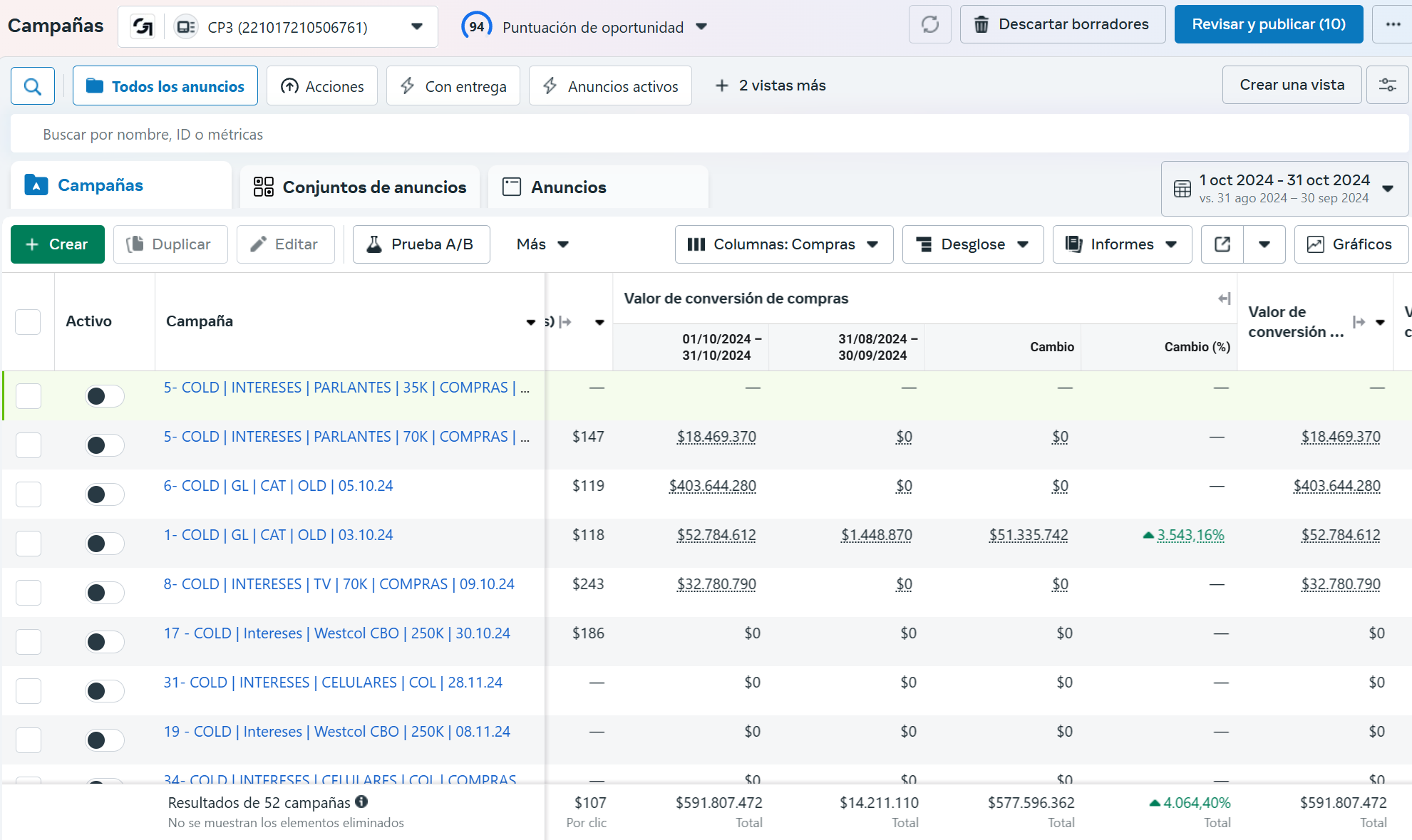Switch to Conjuntos de anuncios tab
The height and width of the screenshot is (840, 1412).
360,187
